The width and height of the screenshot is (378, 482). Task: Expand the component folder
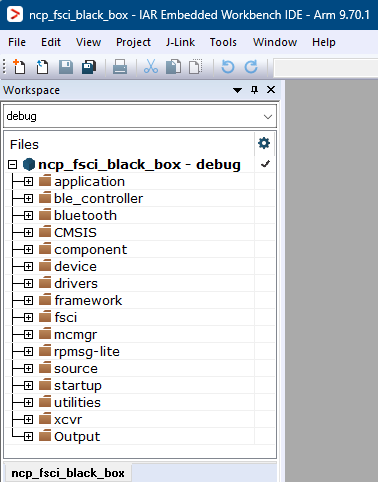click(x=28, y=250)
